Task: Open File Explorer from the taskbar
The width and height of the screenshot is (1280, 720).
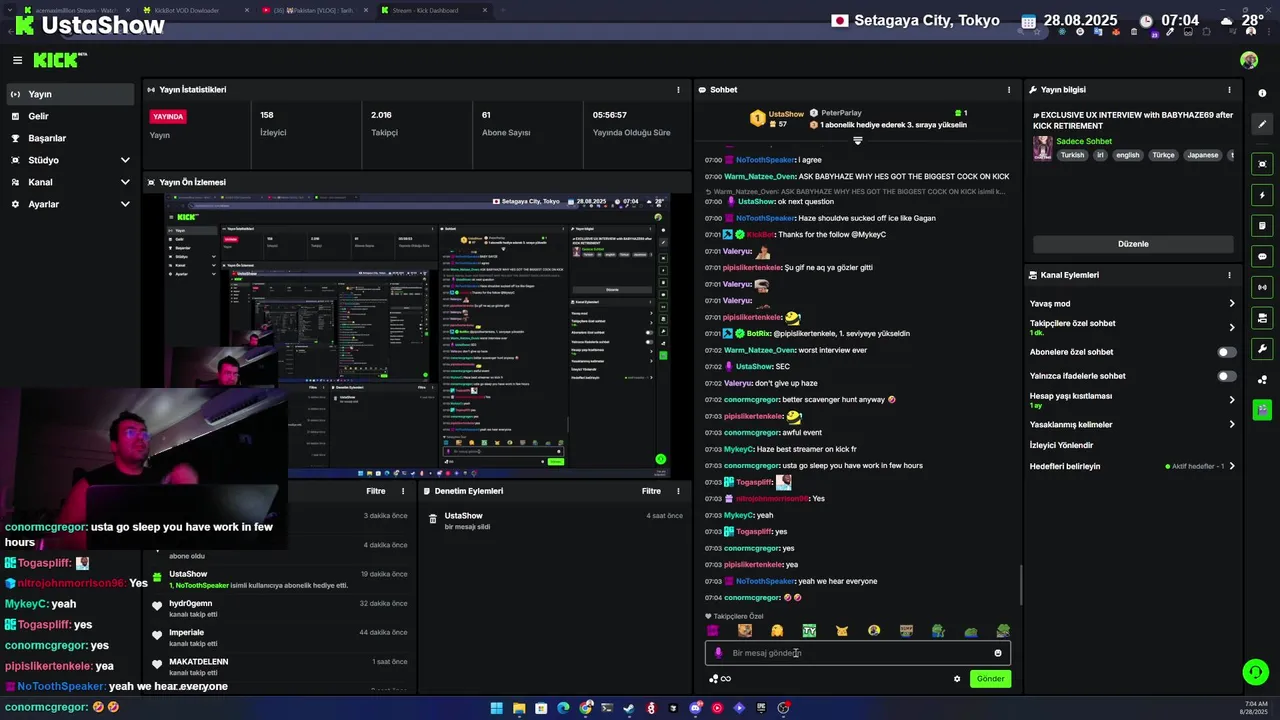Action: (519, 708)
